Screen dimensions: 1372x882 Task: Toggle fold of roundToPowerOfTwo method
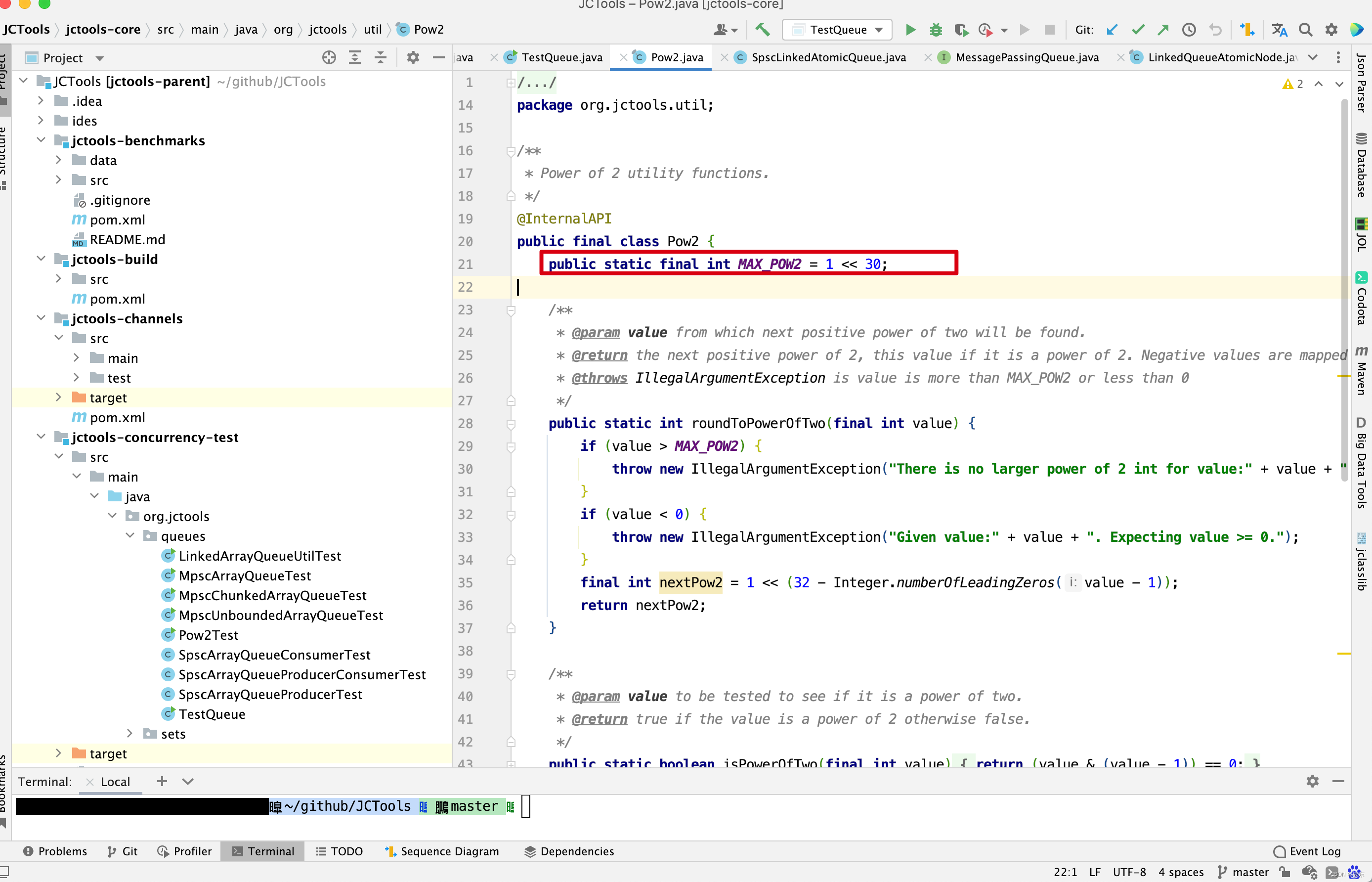(511, 424)
